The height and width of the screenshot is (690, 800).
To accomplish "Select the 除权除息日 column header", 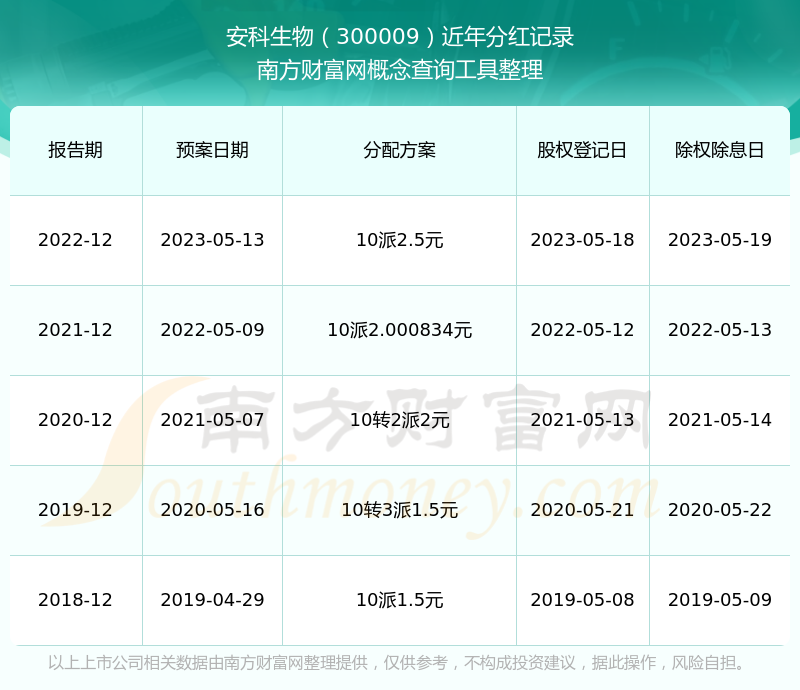I will [719, 150].
